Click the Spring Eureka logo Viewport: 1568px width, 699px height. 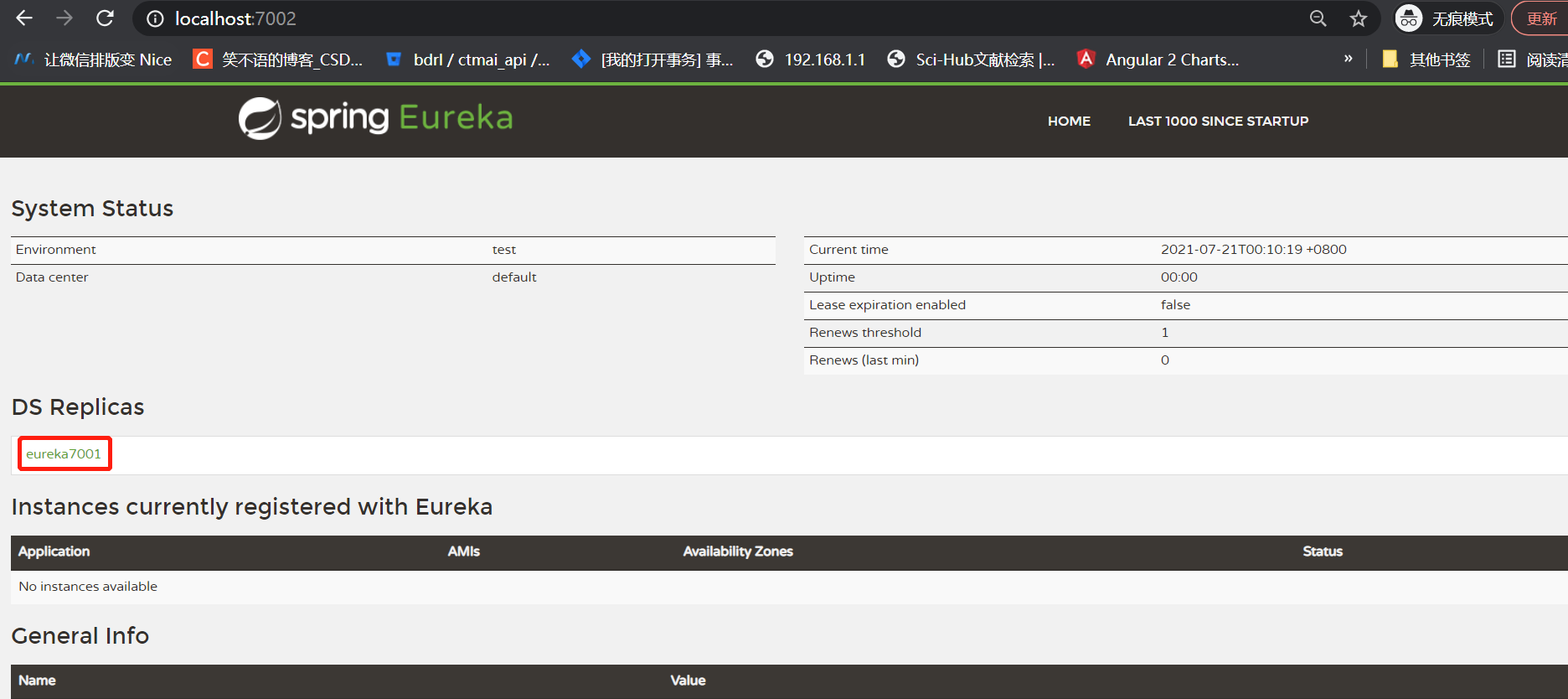(x=375, y=118)
